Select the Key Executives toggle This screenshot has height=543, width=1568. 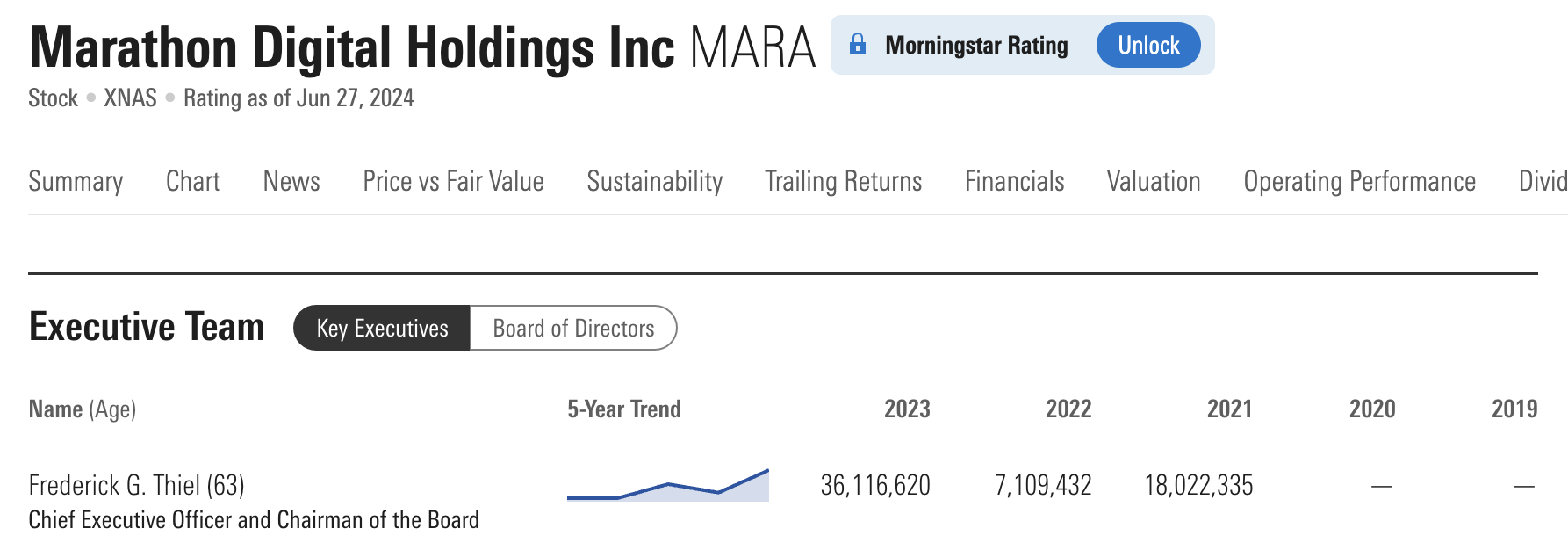point(382,329)
